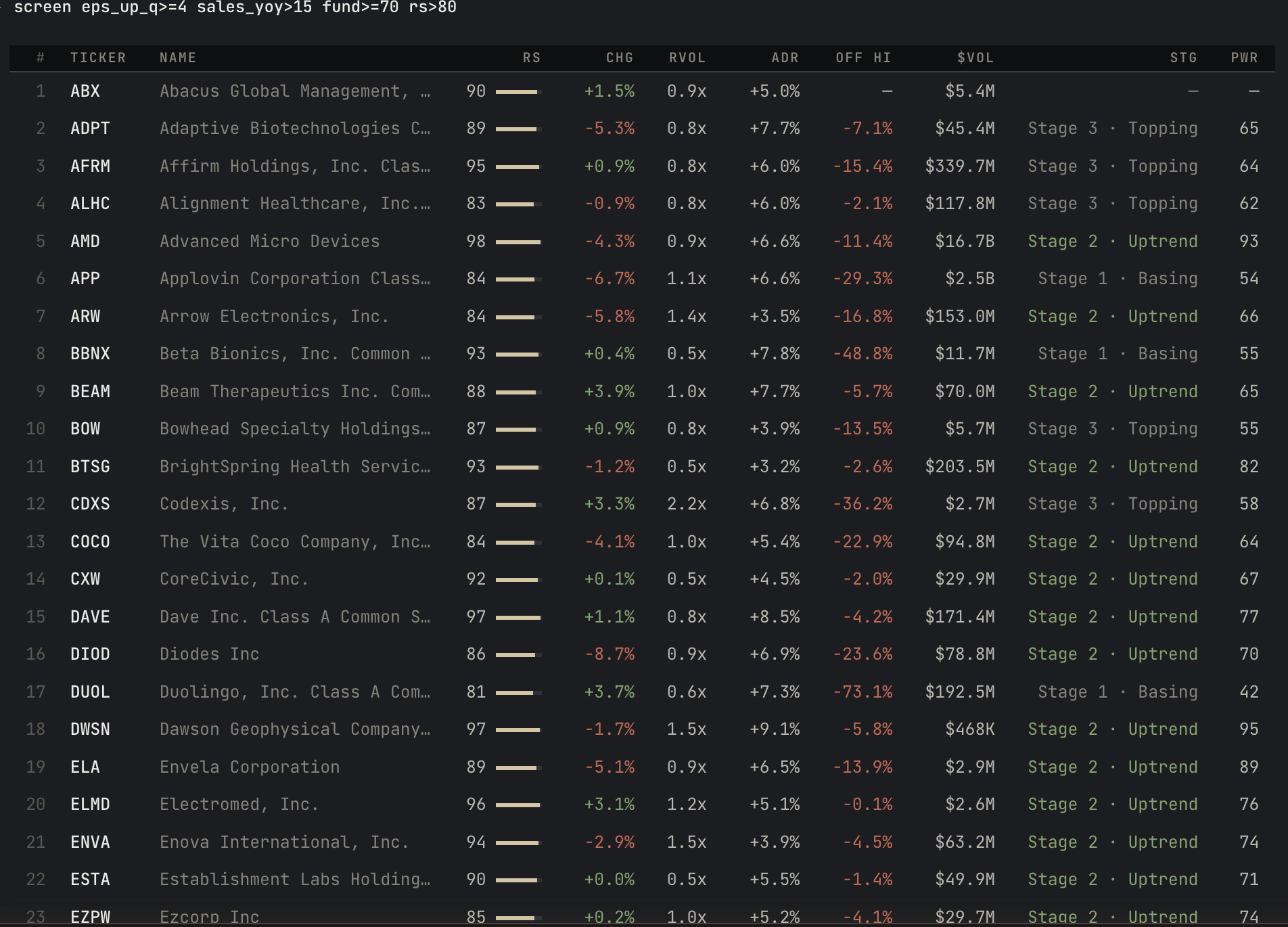Open the AMD ticker
1288x927 pixels.
coord(85,242)
